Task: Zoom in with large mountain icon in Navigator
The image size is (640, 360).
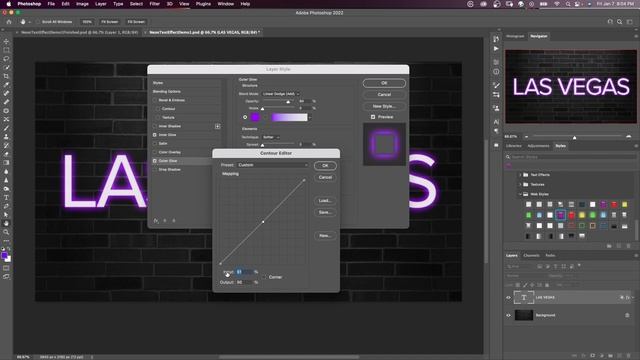Action: 628,136
